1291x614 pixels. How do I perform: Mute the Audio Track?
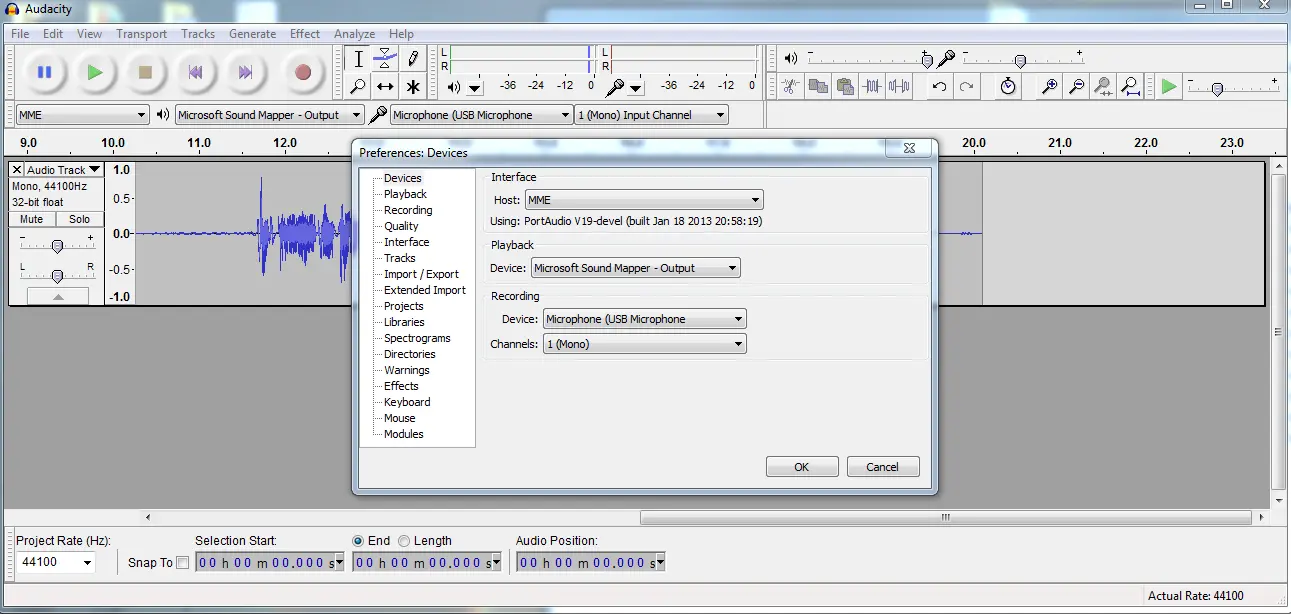pyautogui.click(x=32, y=219)
